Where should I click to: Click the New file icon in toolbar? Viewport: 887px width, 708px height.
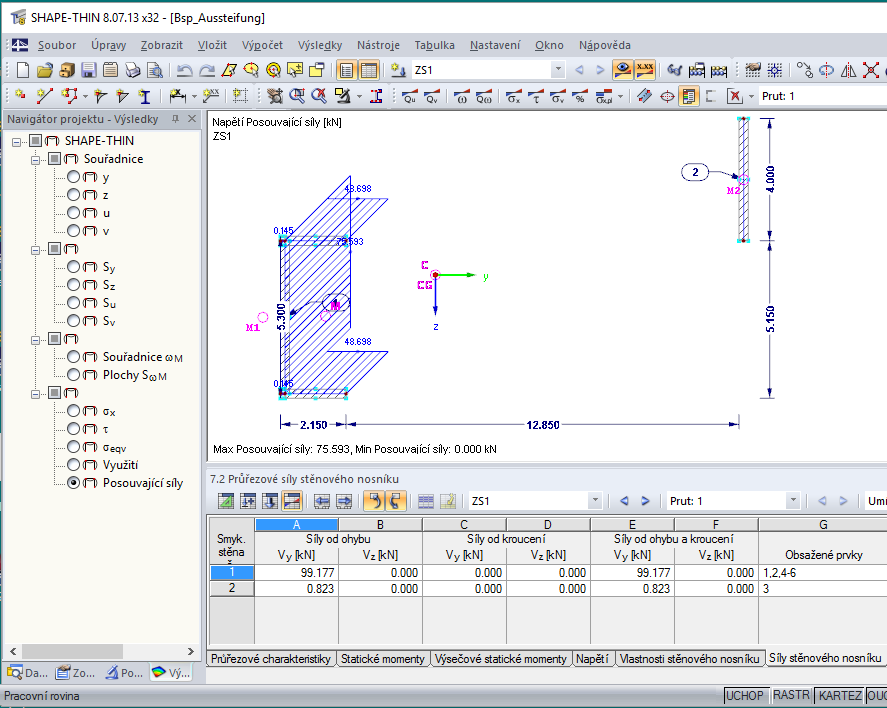point(23,70)
